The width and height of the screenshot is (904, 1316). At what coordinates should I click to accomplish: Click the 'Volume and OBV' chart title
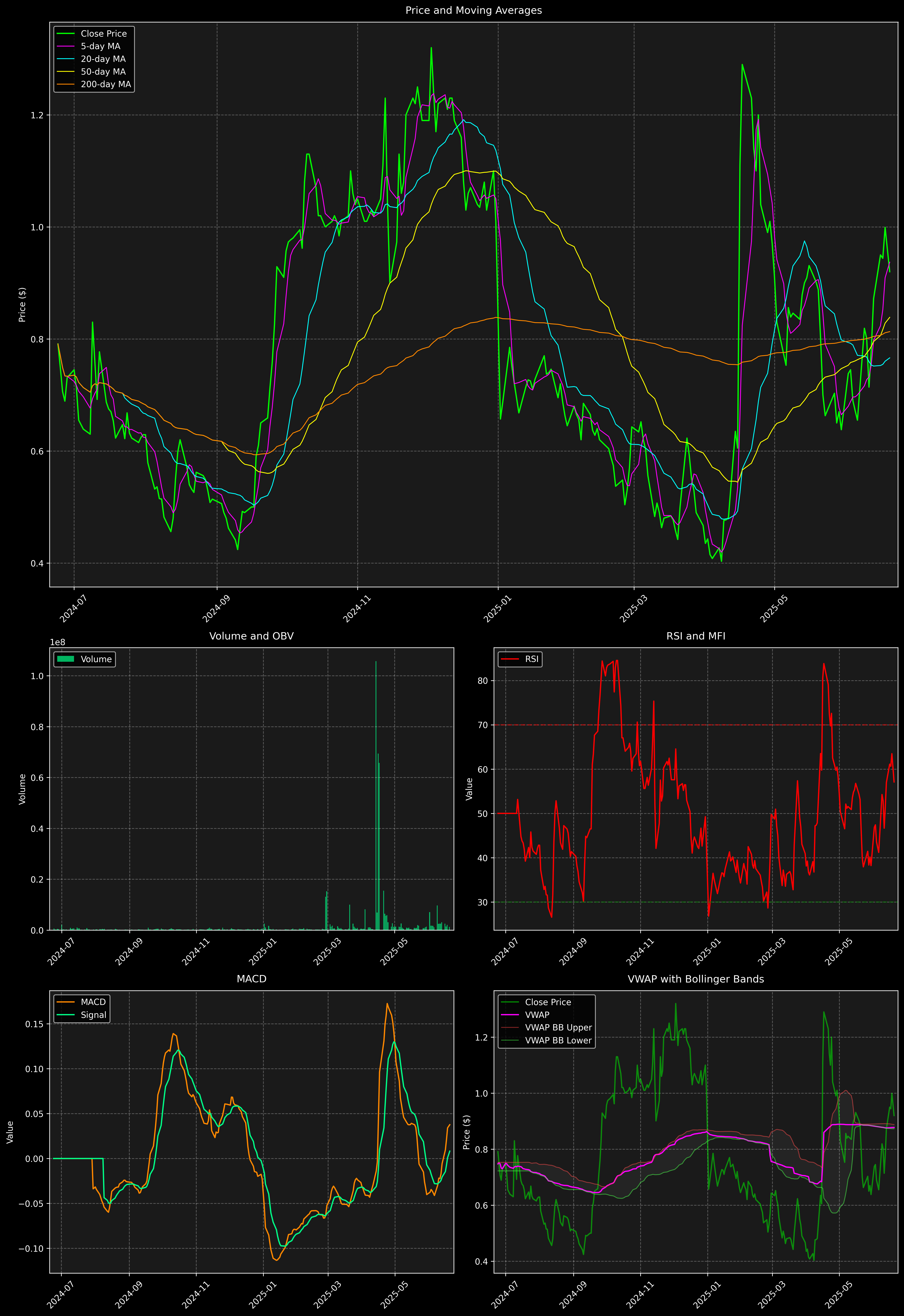coord(252,636)
